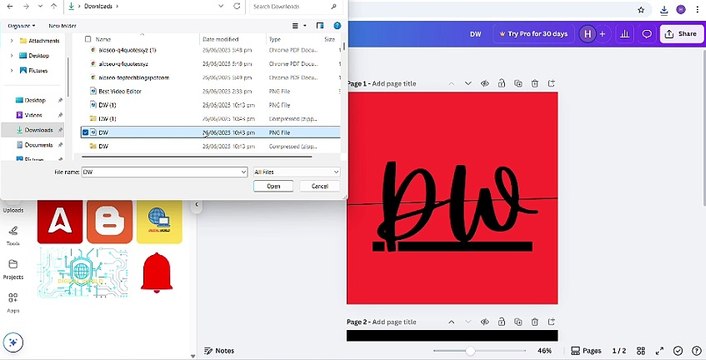
Task: Add collaborators with the plus icon
Action: [602, 34]
